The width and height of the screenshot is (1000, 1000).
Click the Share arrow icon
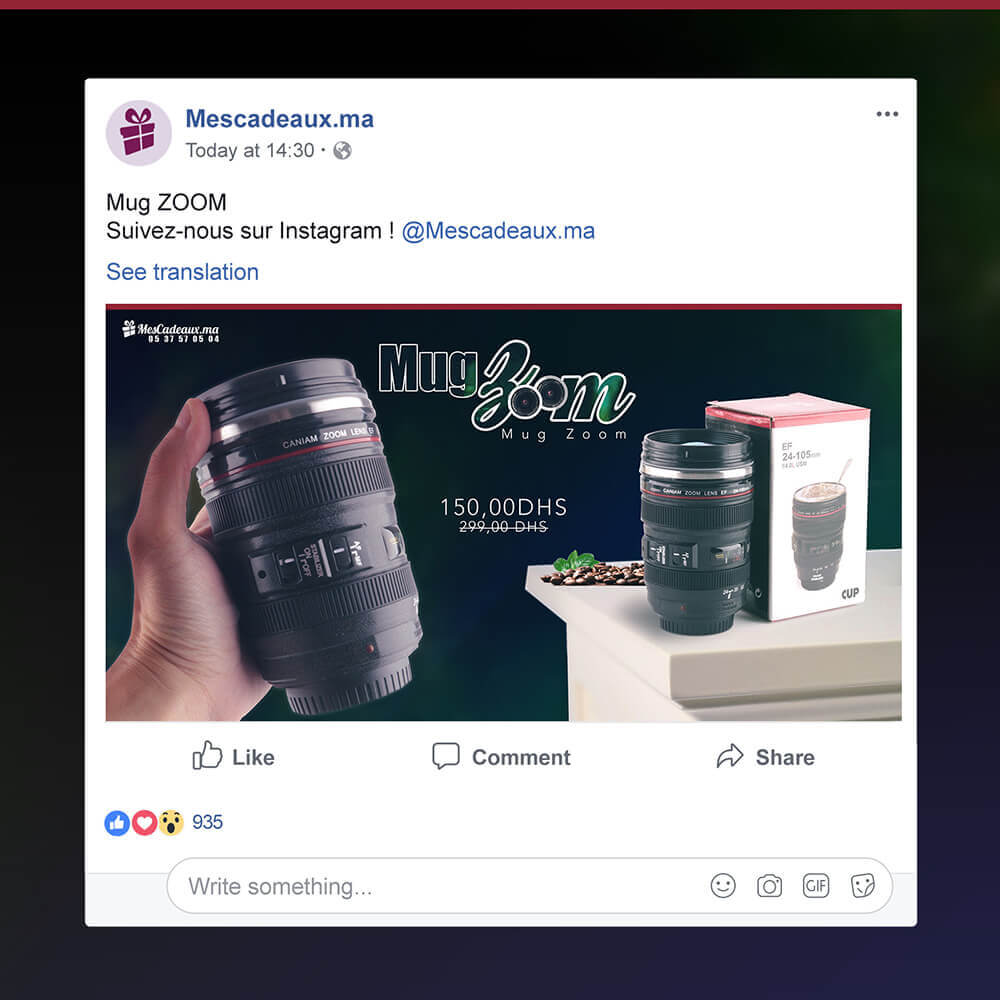[731, 757]
